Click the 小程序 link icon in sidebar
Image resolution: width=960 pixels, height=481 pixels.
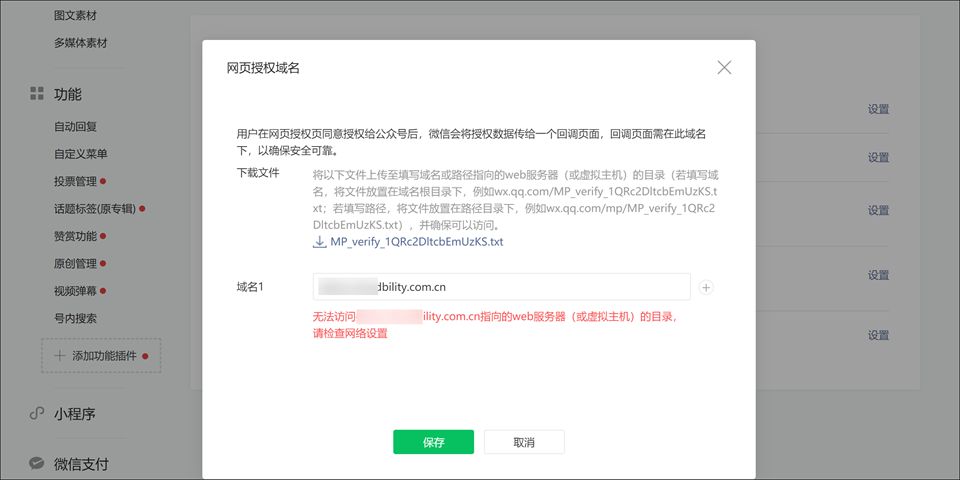click(x=37, y=414)
